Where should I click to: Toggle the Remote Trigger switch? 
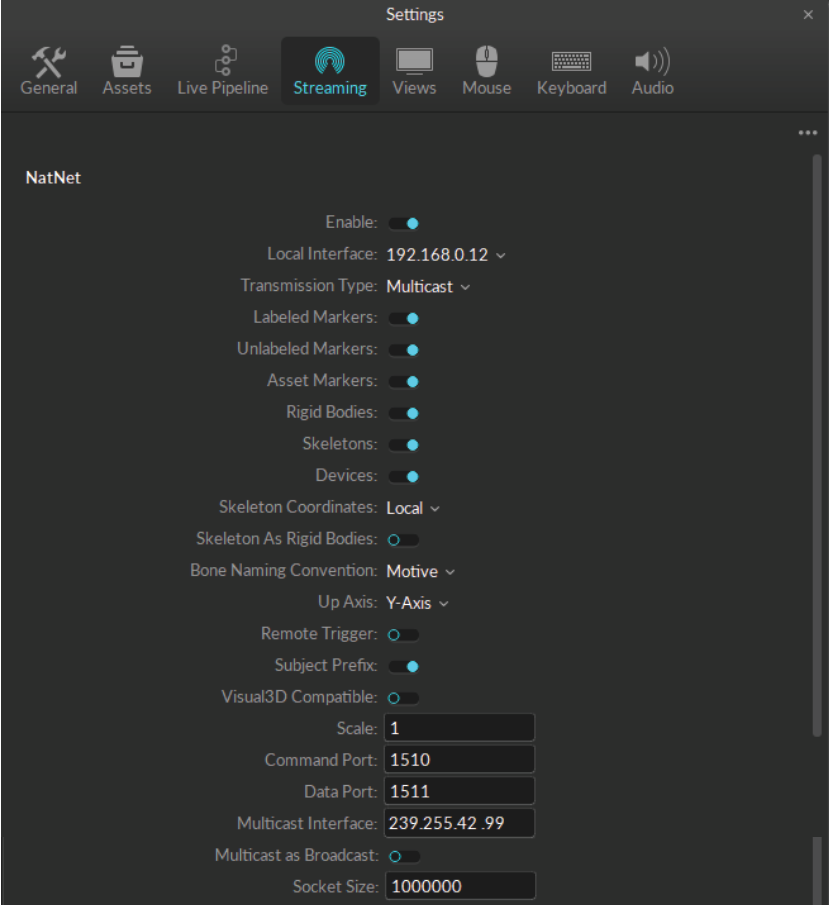click(404, 635)
